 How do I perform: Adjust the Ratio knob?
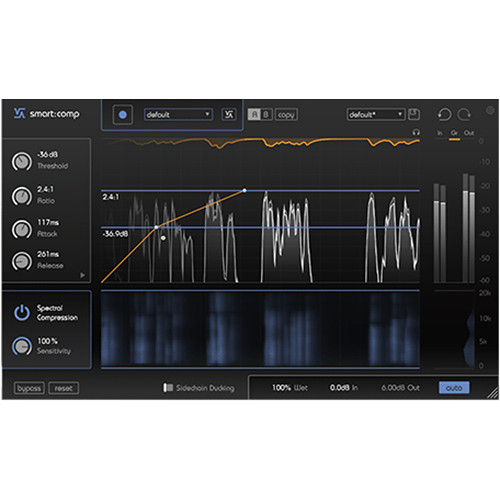pos(22,196)
